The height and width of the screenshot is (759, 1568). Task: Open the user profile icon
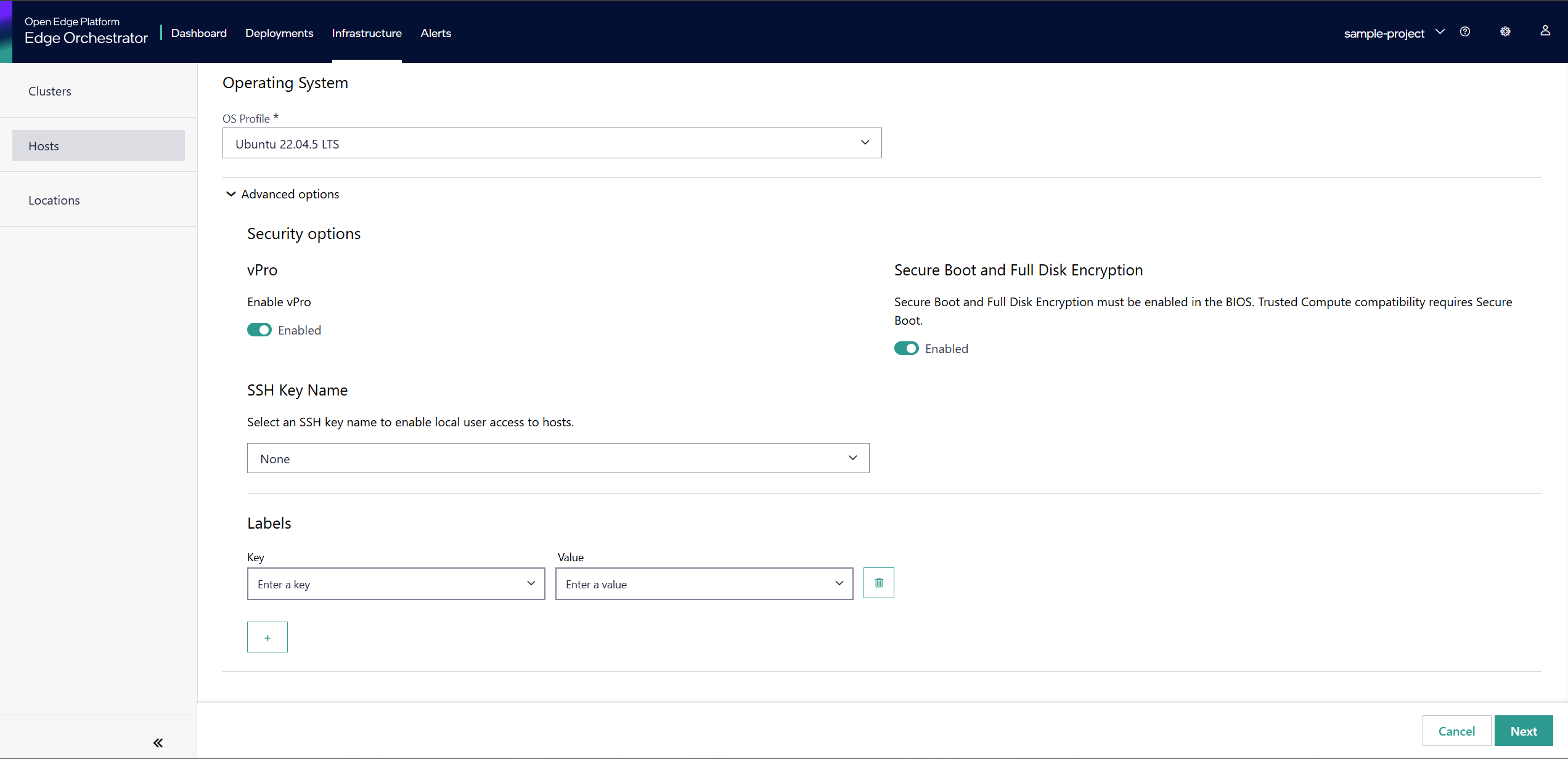[x=1545, y=31]
